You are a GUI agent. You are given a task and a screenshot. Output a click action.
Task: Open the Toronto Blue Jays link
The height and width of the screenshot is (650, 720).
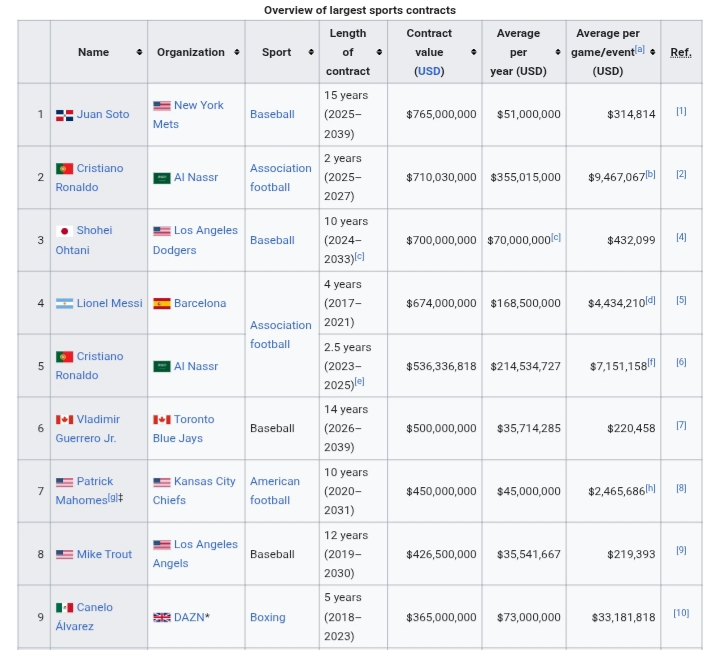[x=184, y=429]
